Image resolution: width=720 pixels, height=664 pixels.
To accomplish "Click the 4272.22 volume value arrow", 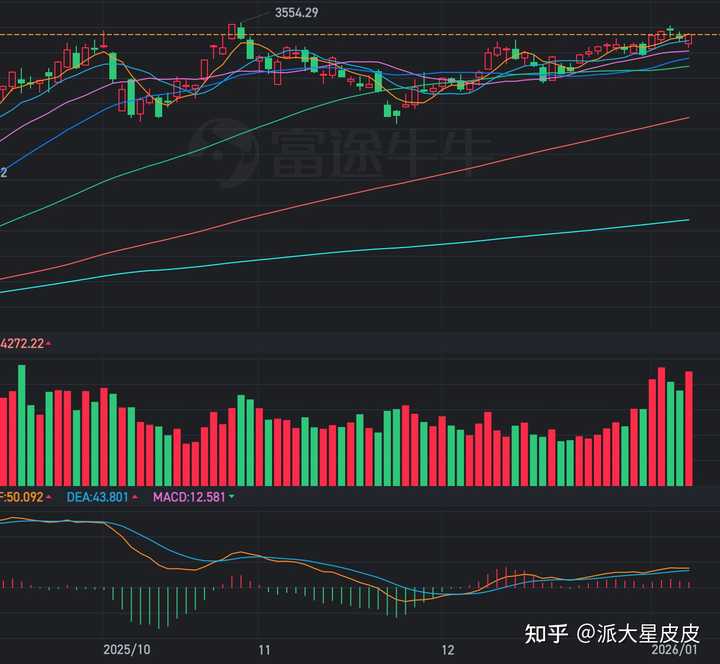I will [x=50, y=344].
